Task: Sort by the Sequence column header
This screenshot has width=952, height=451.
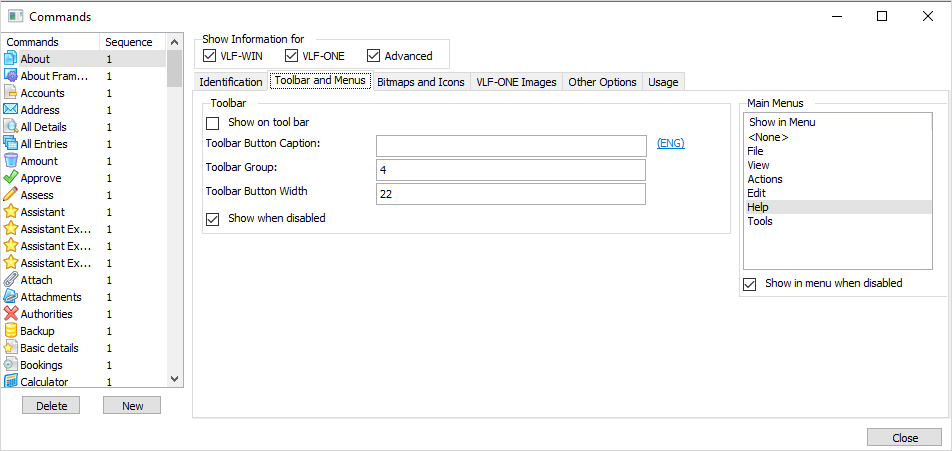Action: pos(129,42)
